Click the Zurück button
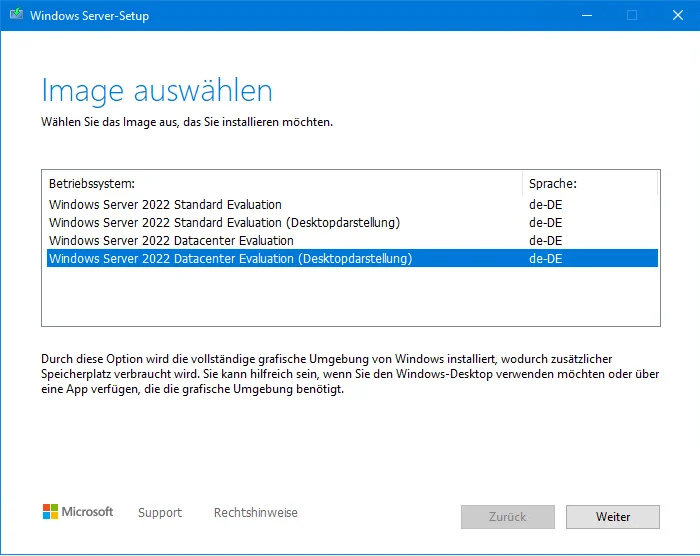The image size is (700, 556). [508, 517]
